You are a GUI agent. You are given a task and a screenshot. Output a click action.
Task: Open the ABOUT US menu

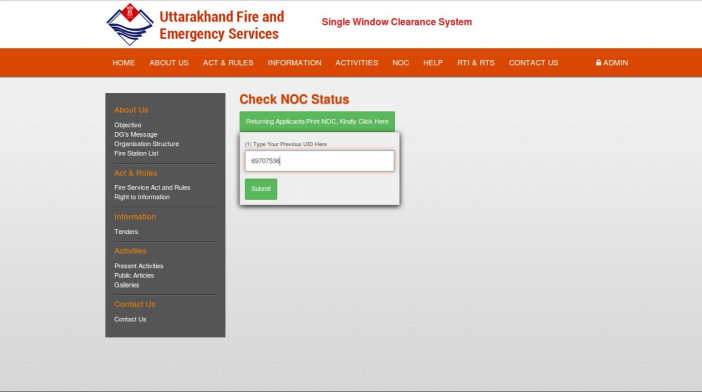click(169, 63)
